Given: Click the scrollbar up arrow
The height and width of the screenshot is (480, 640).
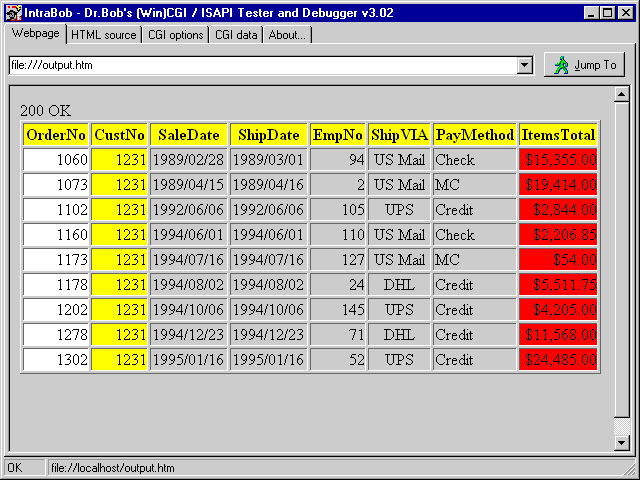Looking at the screenshot, I should coord(621,95).
